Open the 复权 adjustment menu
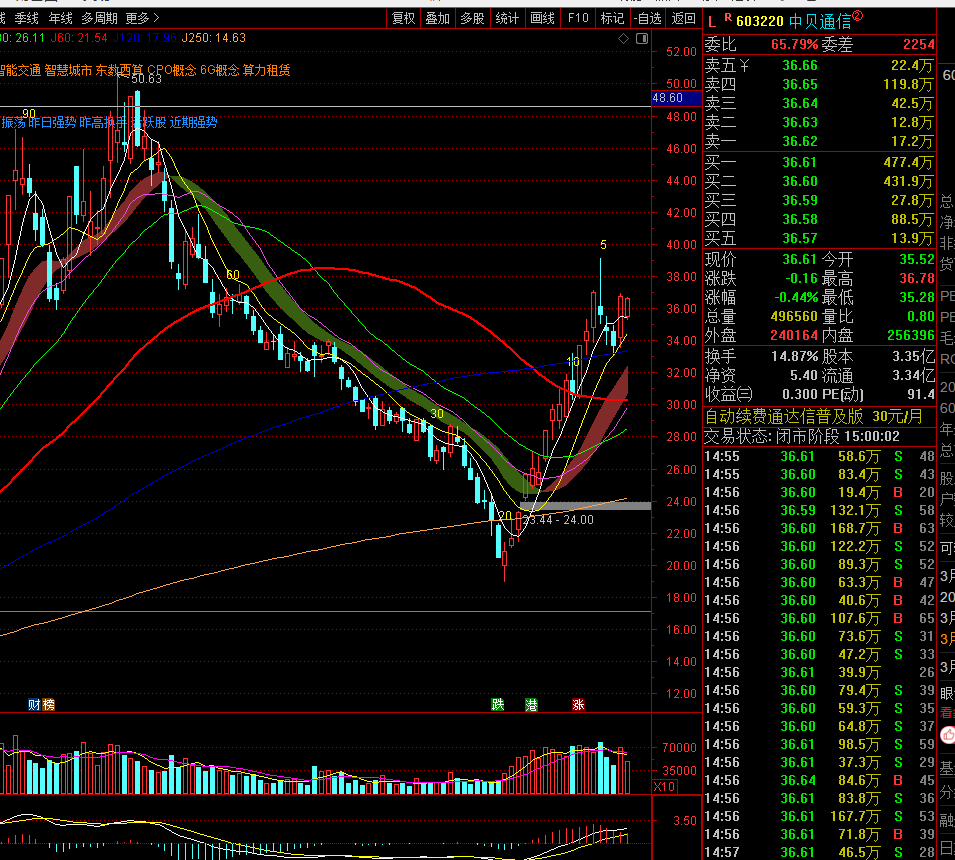955x860 pixels. point(403,18)
